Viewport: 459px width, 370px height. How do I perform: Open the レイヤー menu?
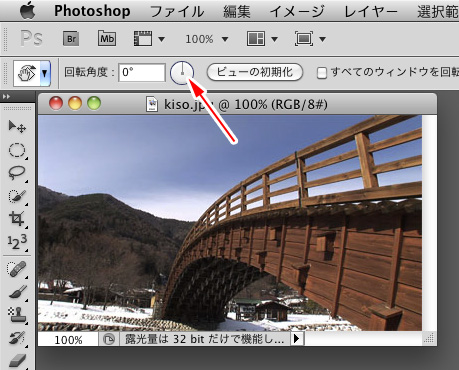pyautogui.click(x=371, y=11)
